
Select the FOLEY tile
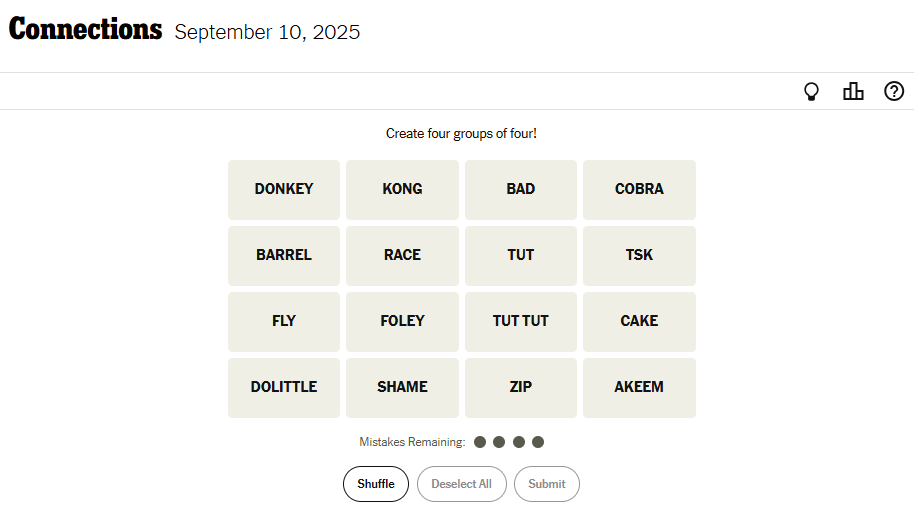coord(402,321)
